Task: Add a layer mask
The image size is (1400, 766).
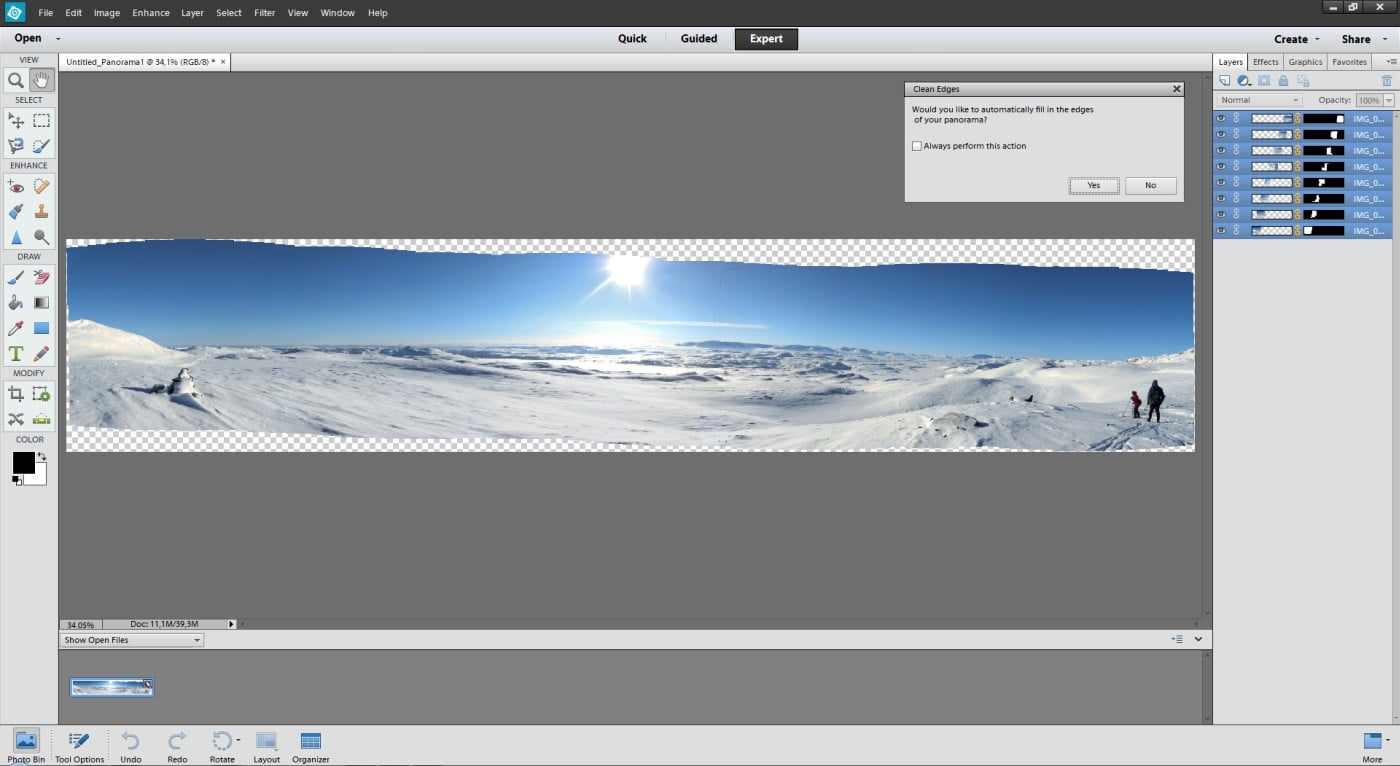Action: click(x=1264, y=81)
